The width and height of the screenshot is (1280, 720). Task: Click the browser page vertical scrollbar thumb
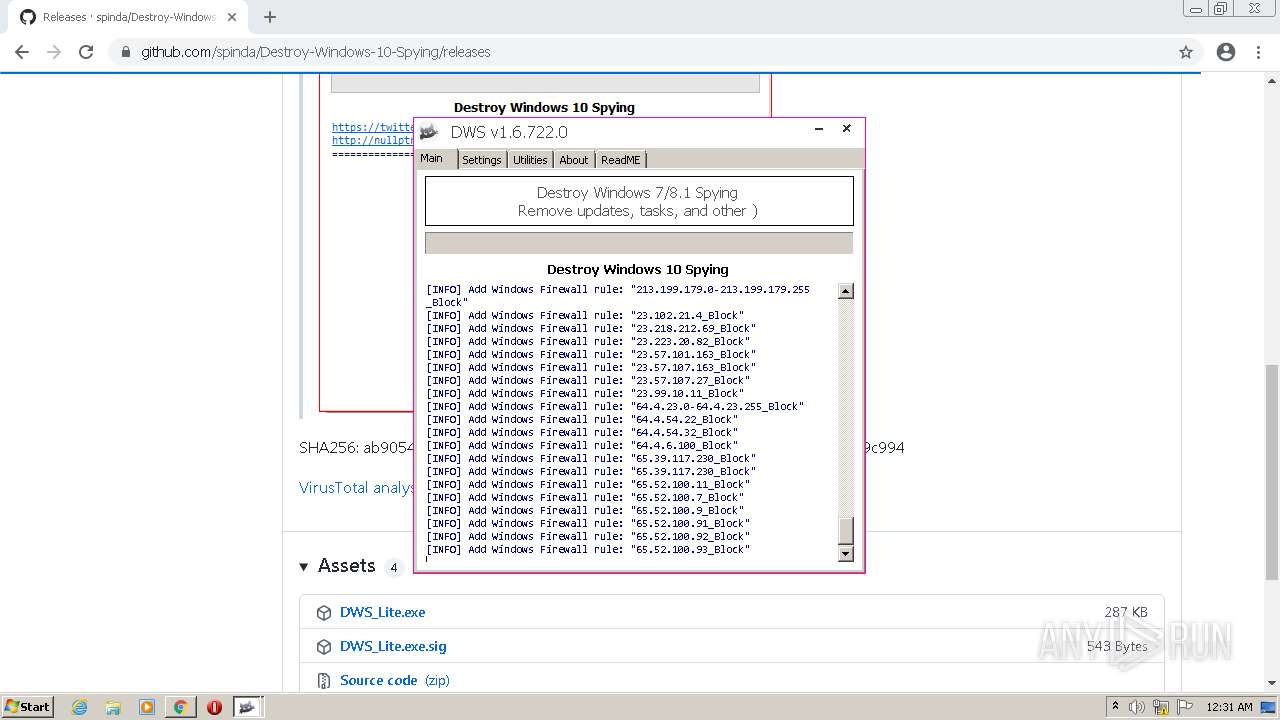[1272, 472]
